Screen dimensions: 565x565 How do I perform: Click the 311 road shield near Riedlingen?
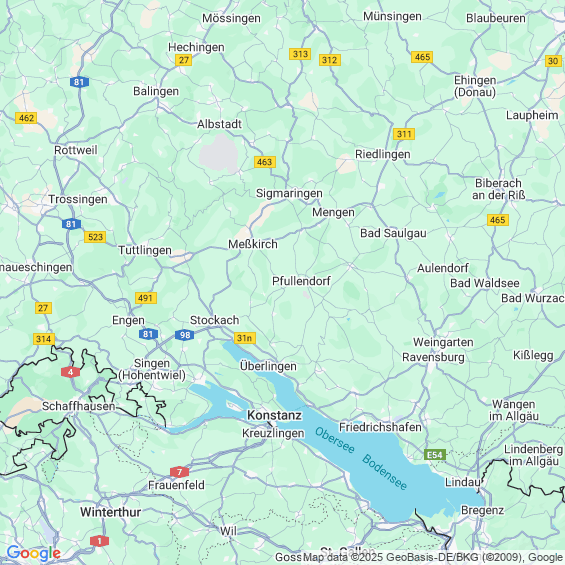tap(404, 134)
